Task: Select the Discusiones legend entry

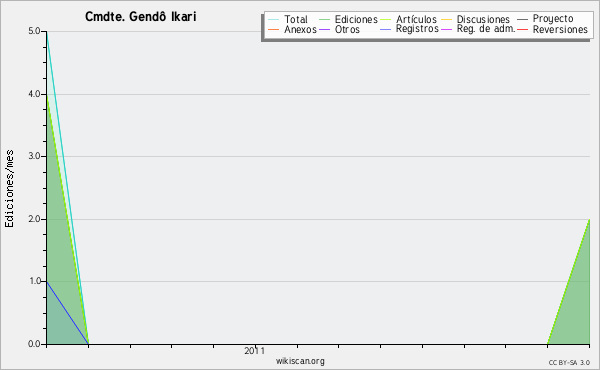Action: (475, 19)
